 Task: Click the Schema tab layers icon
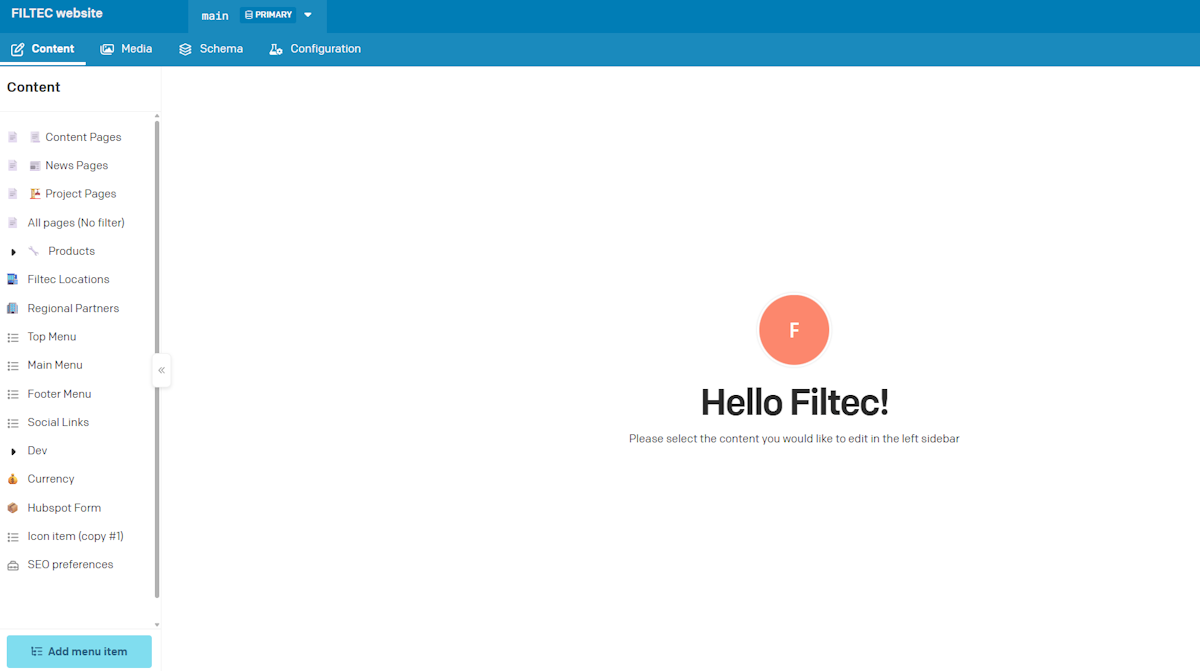185,49
